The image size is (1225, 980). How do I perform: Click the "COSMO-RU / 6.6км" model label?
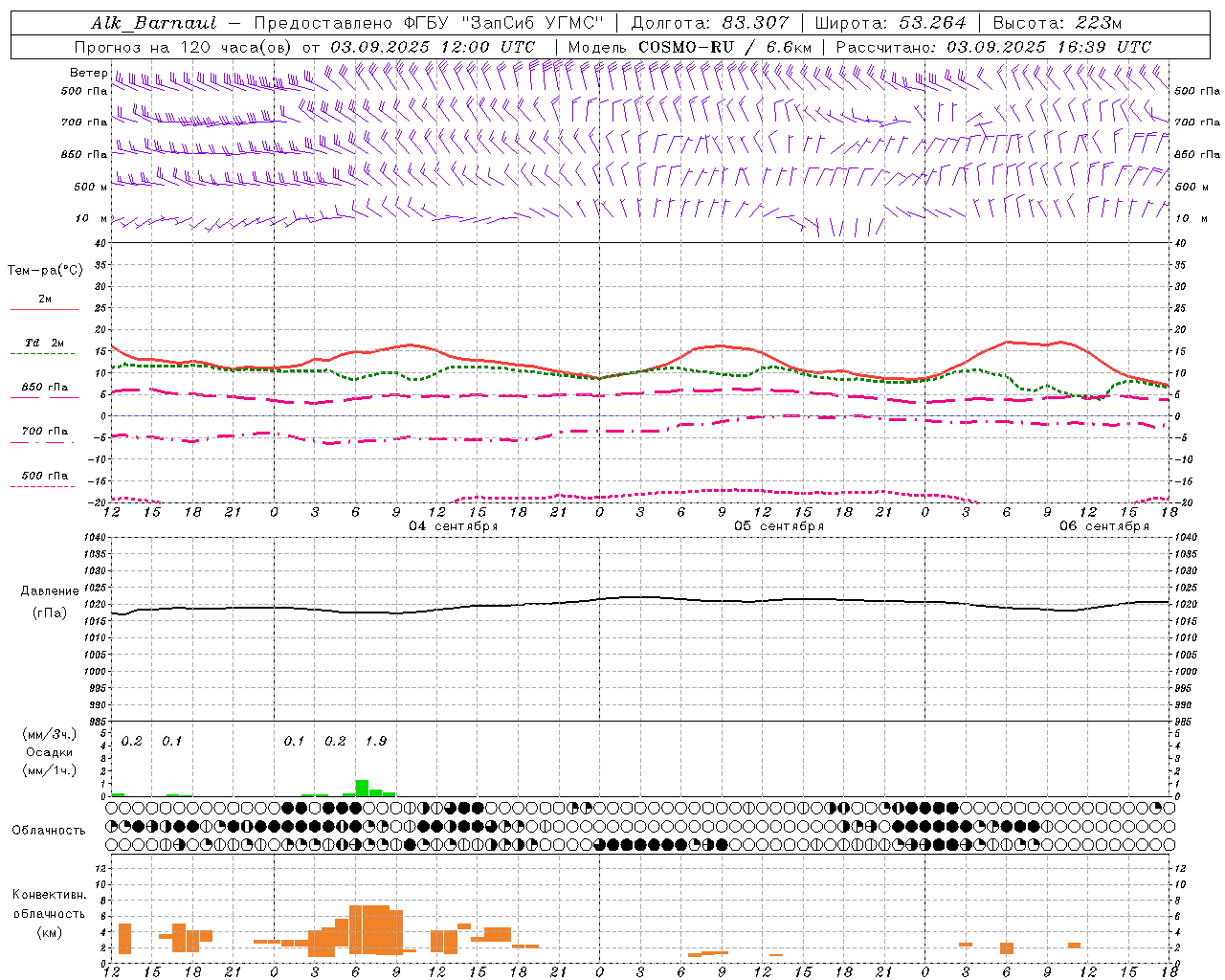[x=725, y=47]
